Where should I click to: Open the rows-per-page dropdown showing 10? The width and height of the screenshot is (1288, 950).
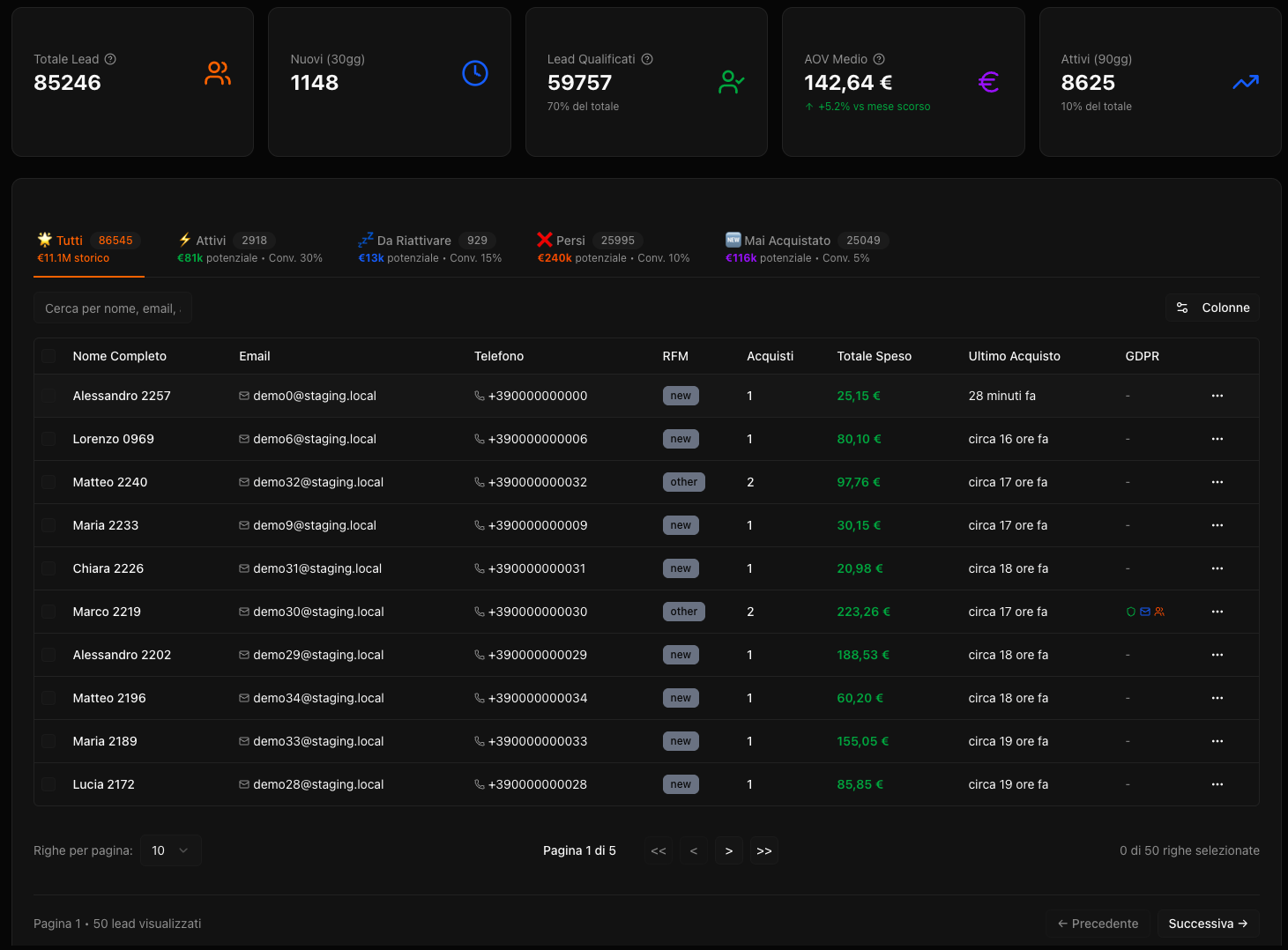tap(170, 850)
